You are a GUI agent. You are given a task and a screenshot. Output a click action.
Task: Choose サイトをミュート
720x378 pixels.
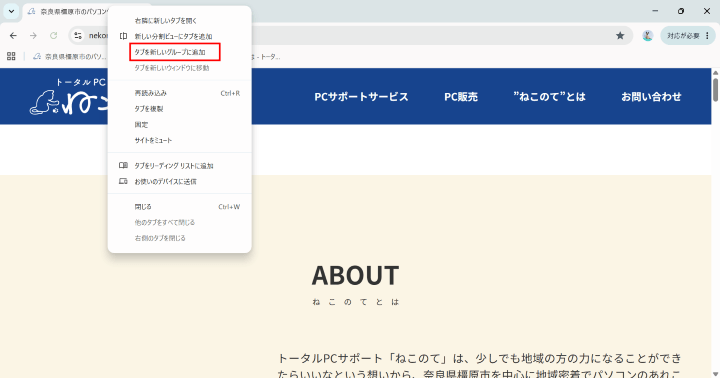coord(179,140)
